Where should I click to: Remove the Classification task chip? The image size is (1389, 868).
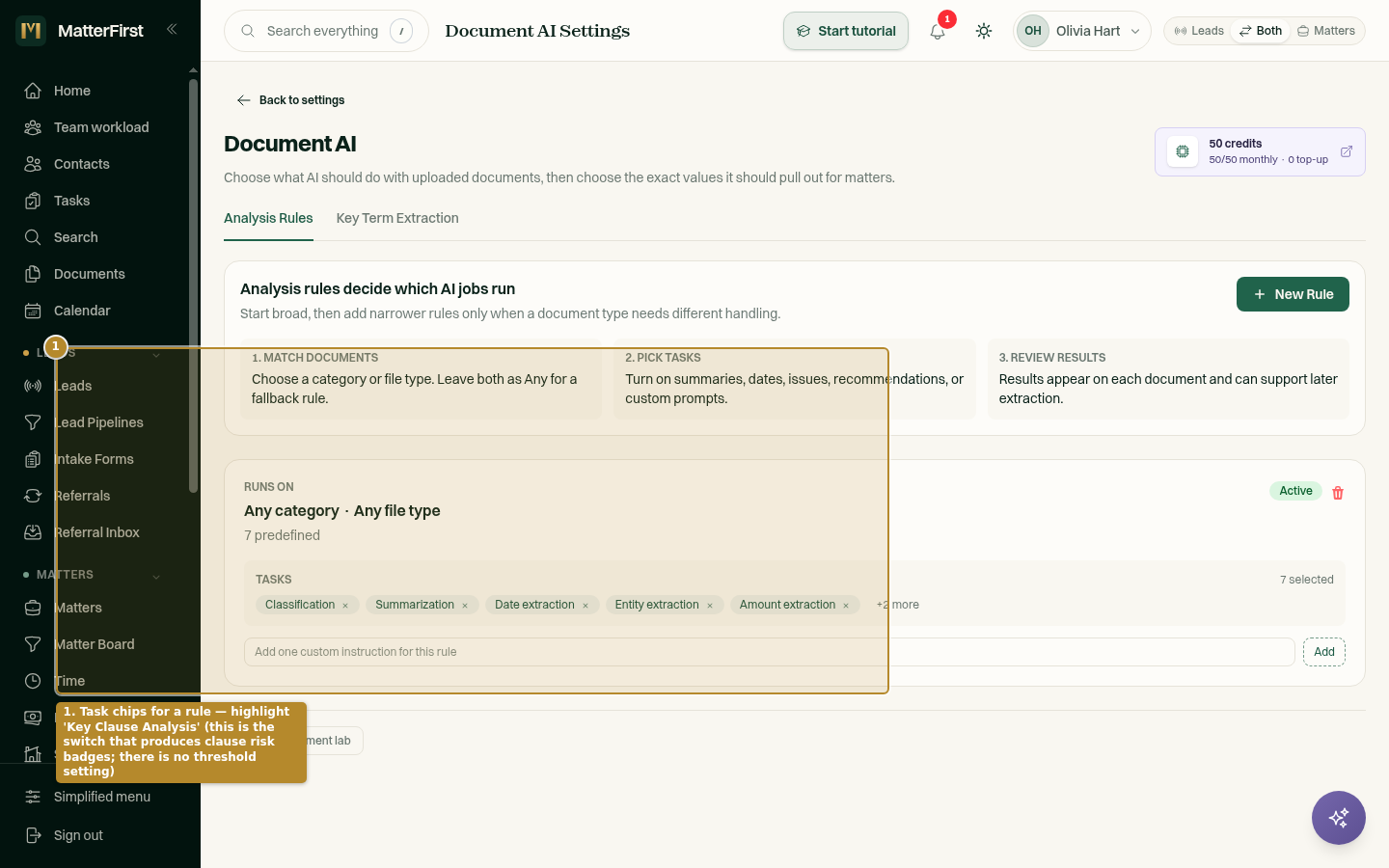click(345, 606)
